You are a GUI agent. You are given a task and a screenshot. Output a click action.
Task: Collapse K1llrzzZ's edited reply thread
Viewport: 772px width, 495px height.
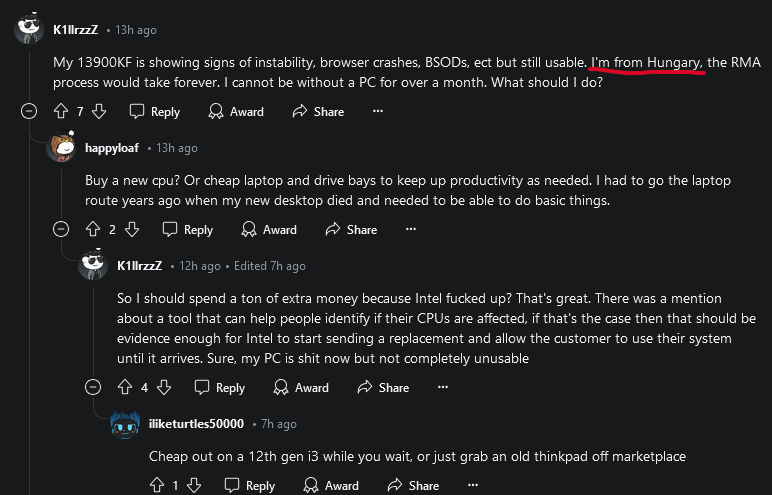[93, 388]
